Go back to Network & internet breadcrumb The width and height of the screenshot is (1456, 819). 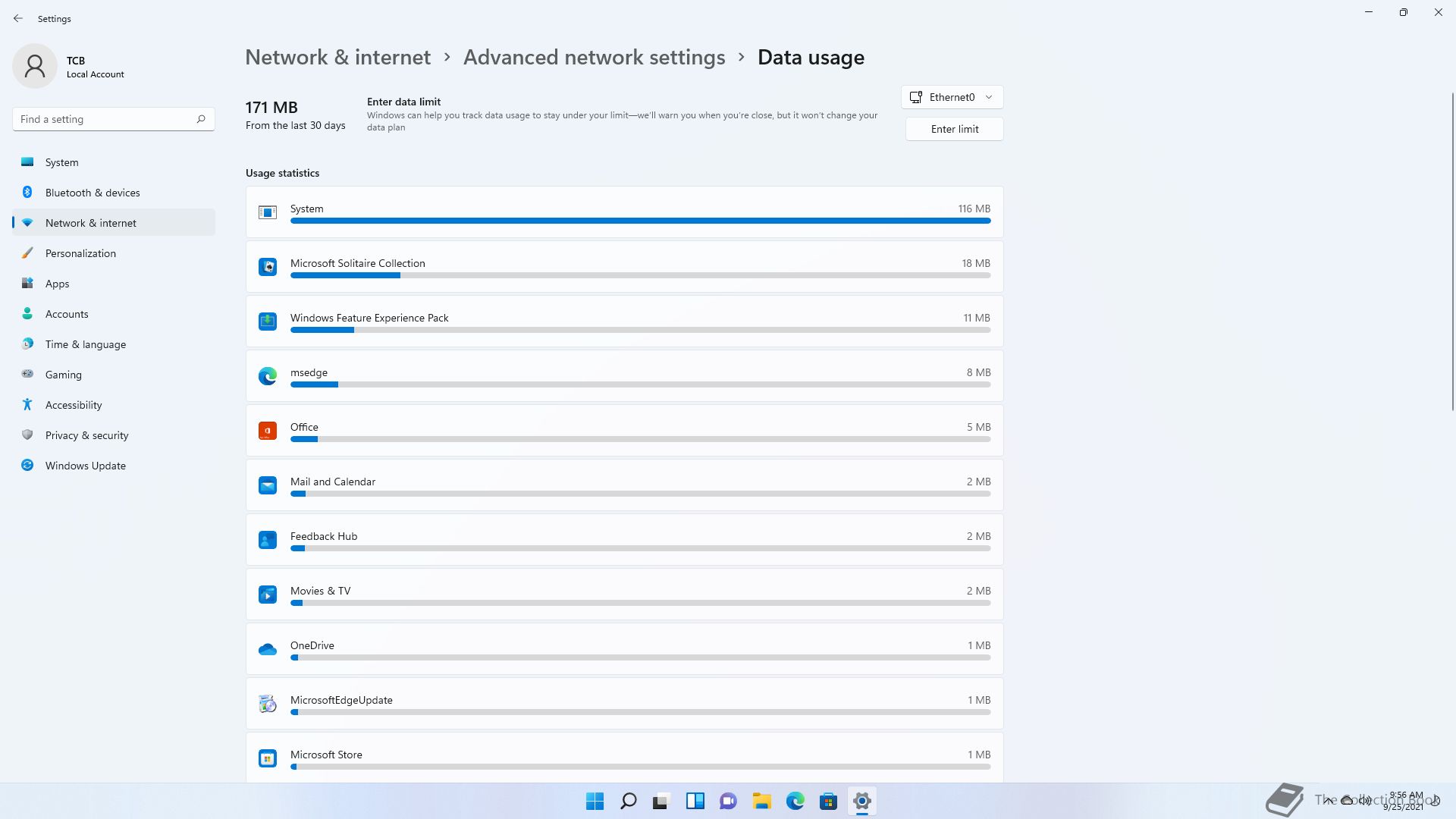tap(338, 58)
